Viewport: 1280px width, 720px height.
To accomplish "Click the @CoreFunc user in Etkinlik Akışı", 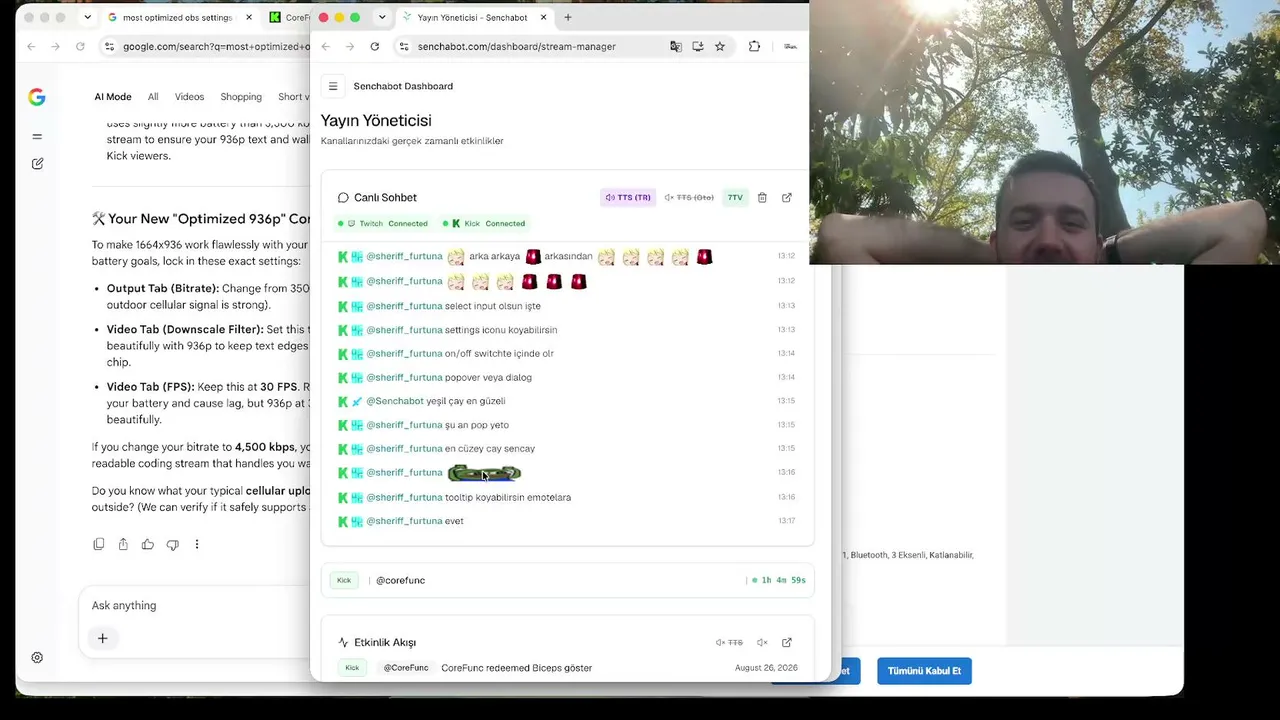I will click(x=407, y=667).
